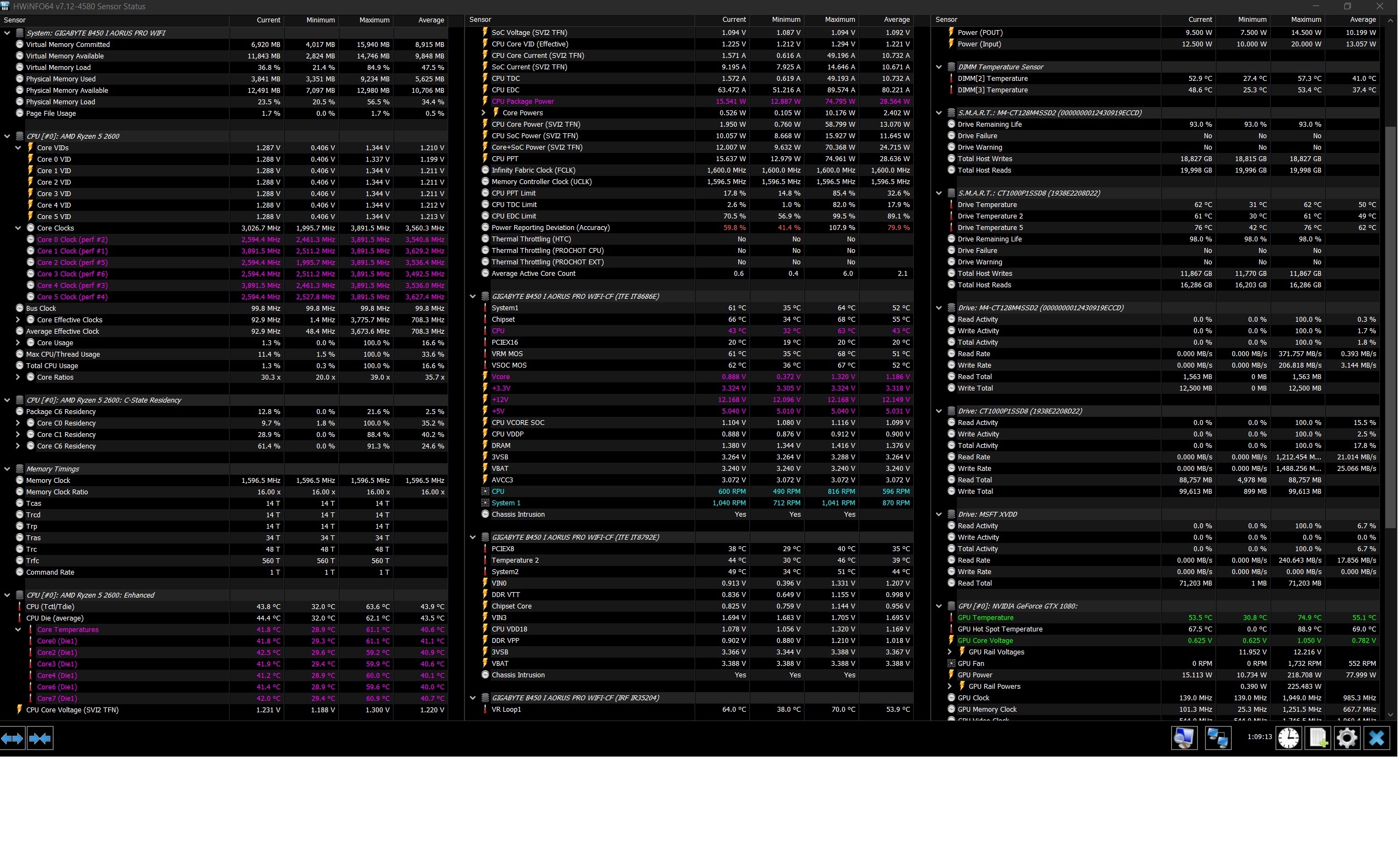Collapse the DIMM Temperature Sensor section
1399x868 pixels.
pos(939,67)
